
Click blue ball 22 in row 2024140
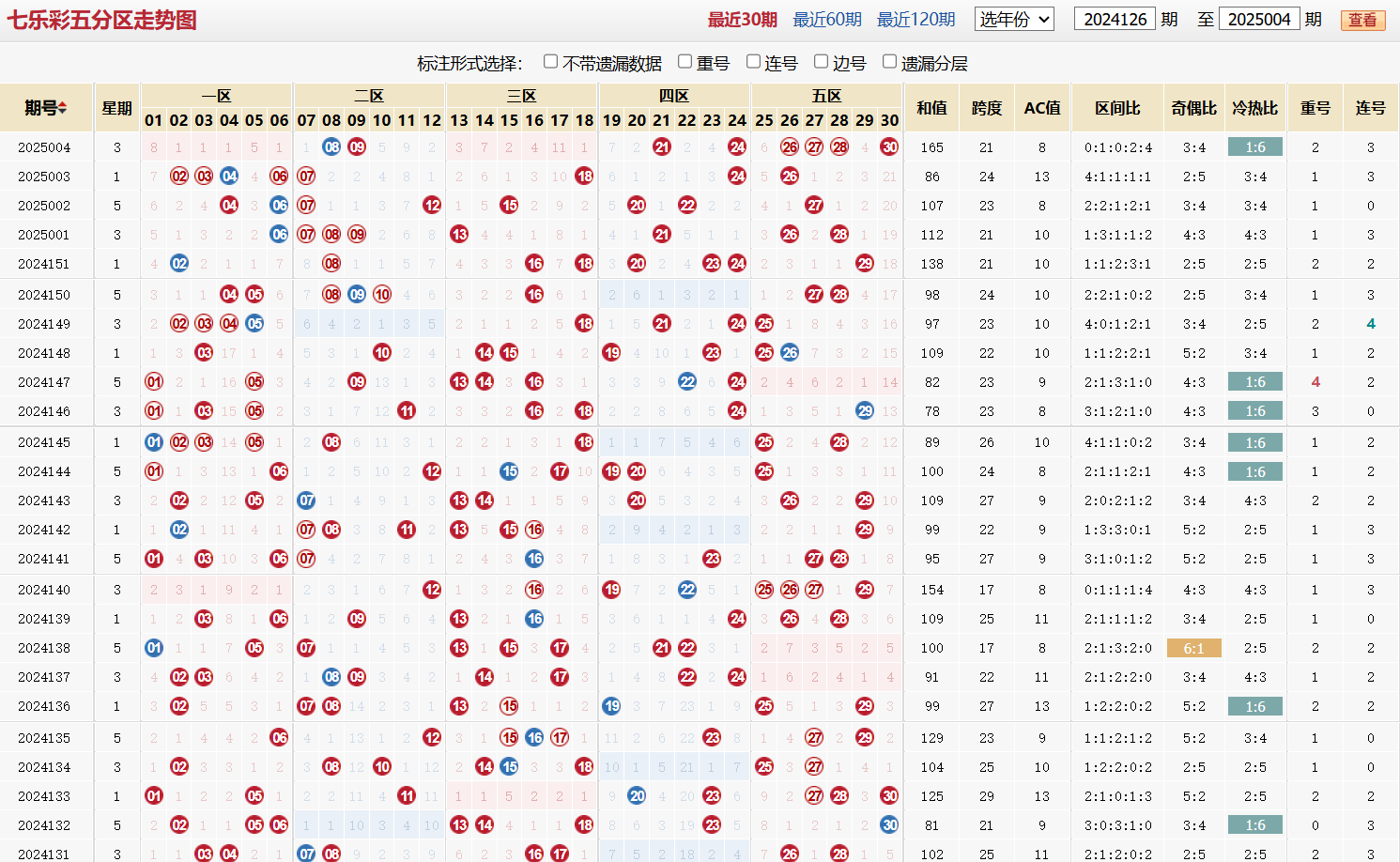tap(687, 589)
